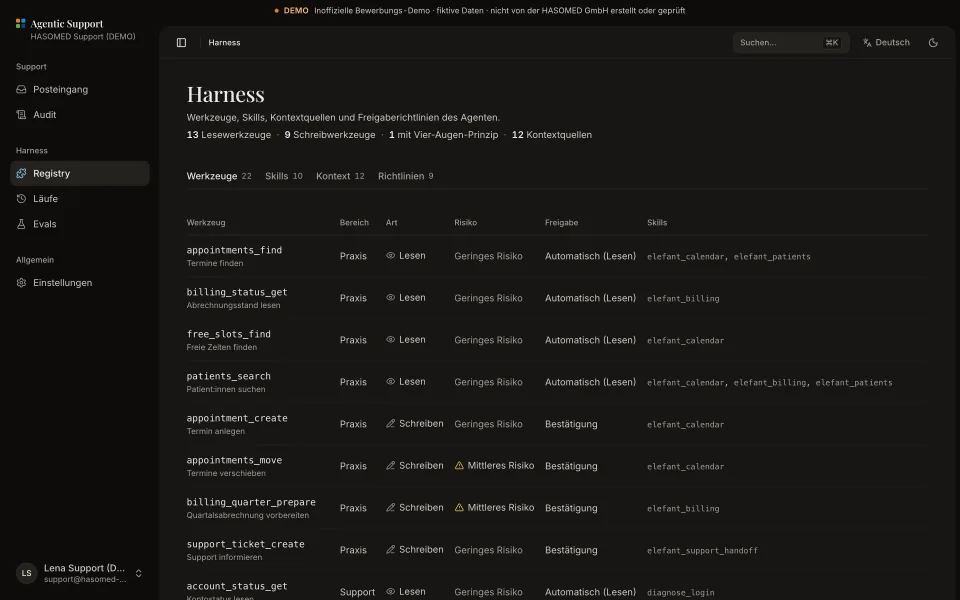
Task: Click the Bereich column header
Action: [354, 222]
